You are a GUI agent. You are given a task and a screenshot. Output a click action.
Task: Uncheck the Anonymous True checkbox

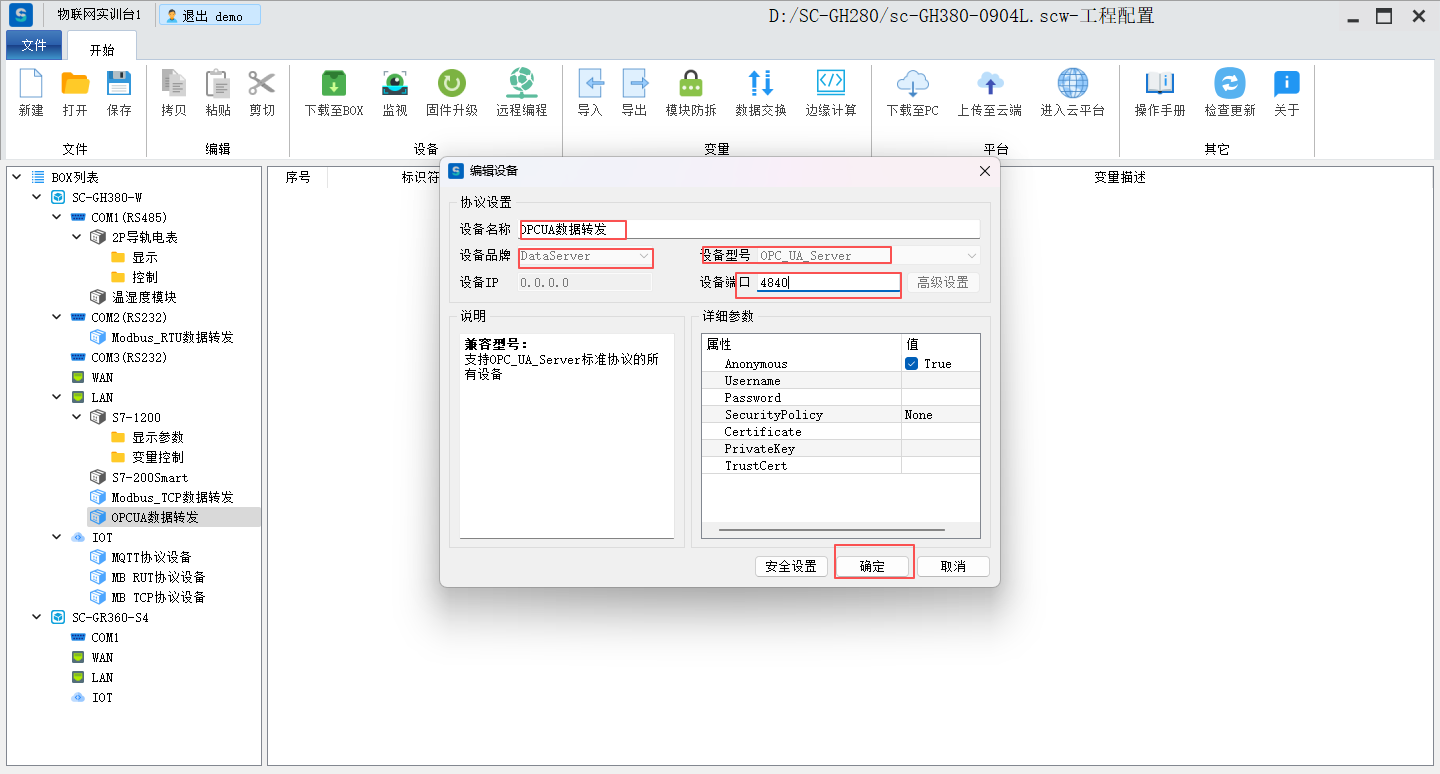[911, 364]
